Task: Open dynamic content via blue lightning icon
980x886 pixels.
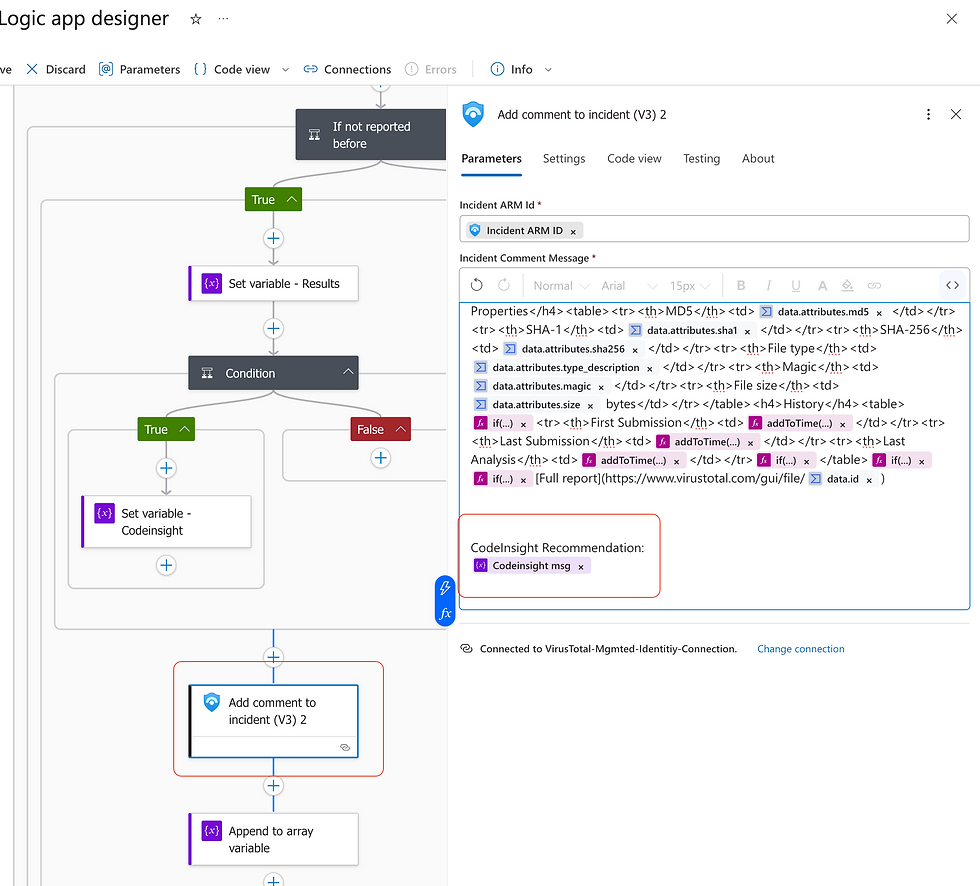Action: pos(445,589)
